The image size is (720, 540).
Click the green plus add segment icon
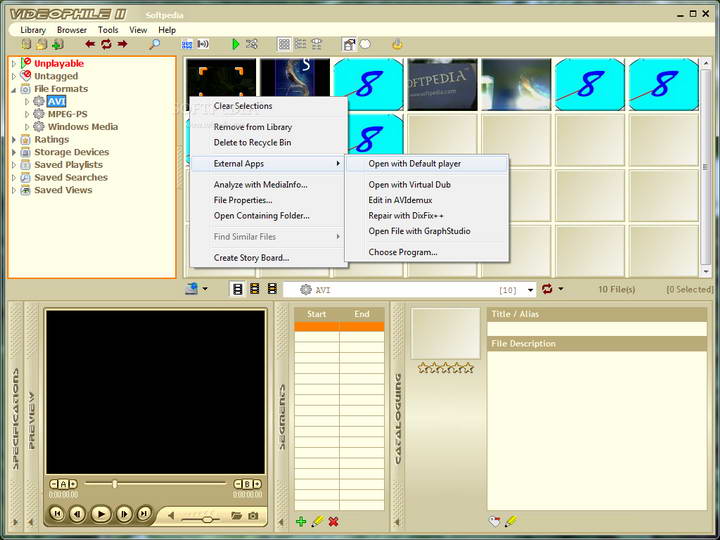[301, 521]
